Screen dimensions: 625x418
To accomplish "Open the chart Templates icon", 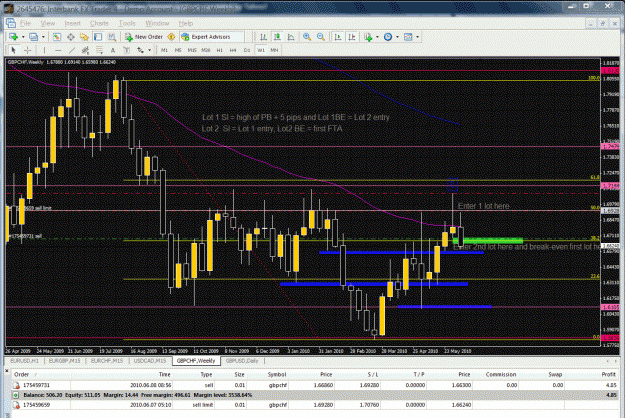I will pyautogui.click(x=408, y=37).
